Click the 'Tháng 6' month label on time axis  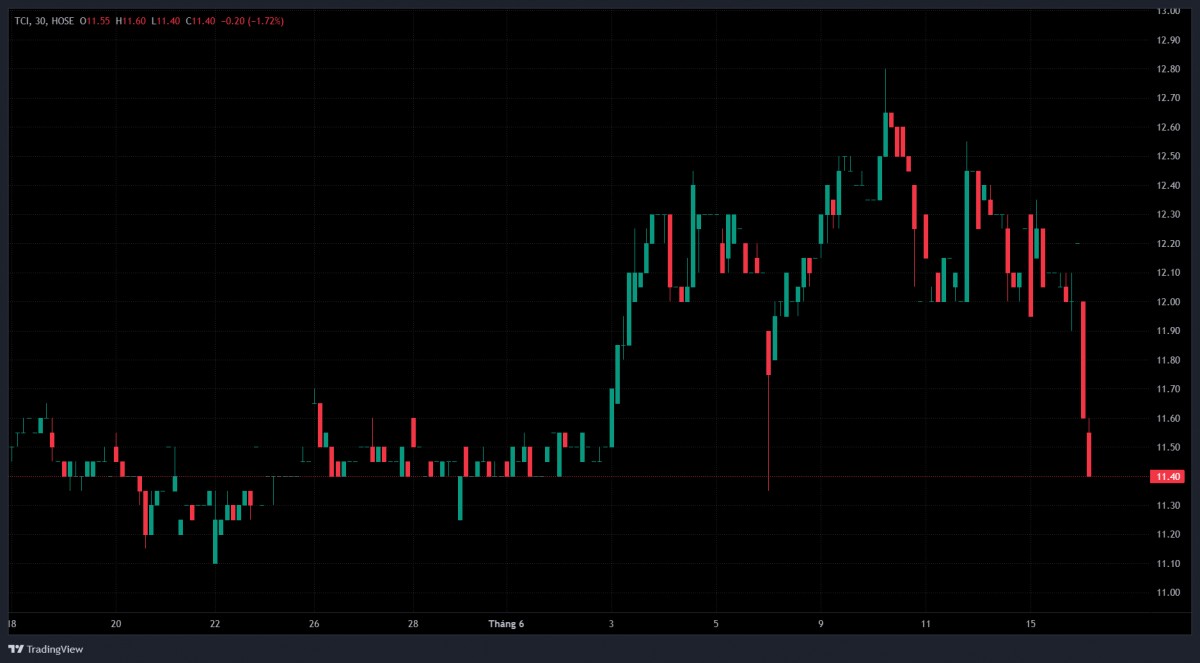[x=506, y=624]
